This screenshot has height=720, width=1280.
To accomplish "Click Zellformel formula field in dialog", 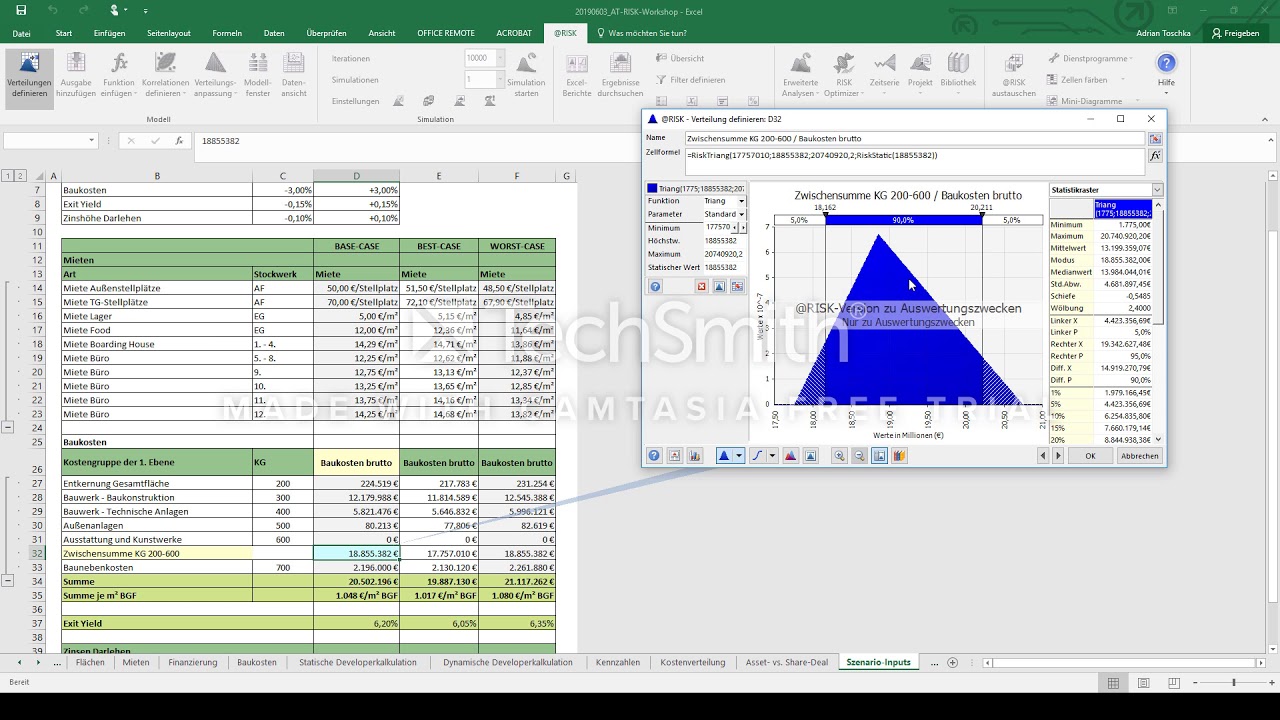I will pos(915,161).
